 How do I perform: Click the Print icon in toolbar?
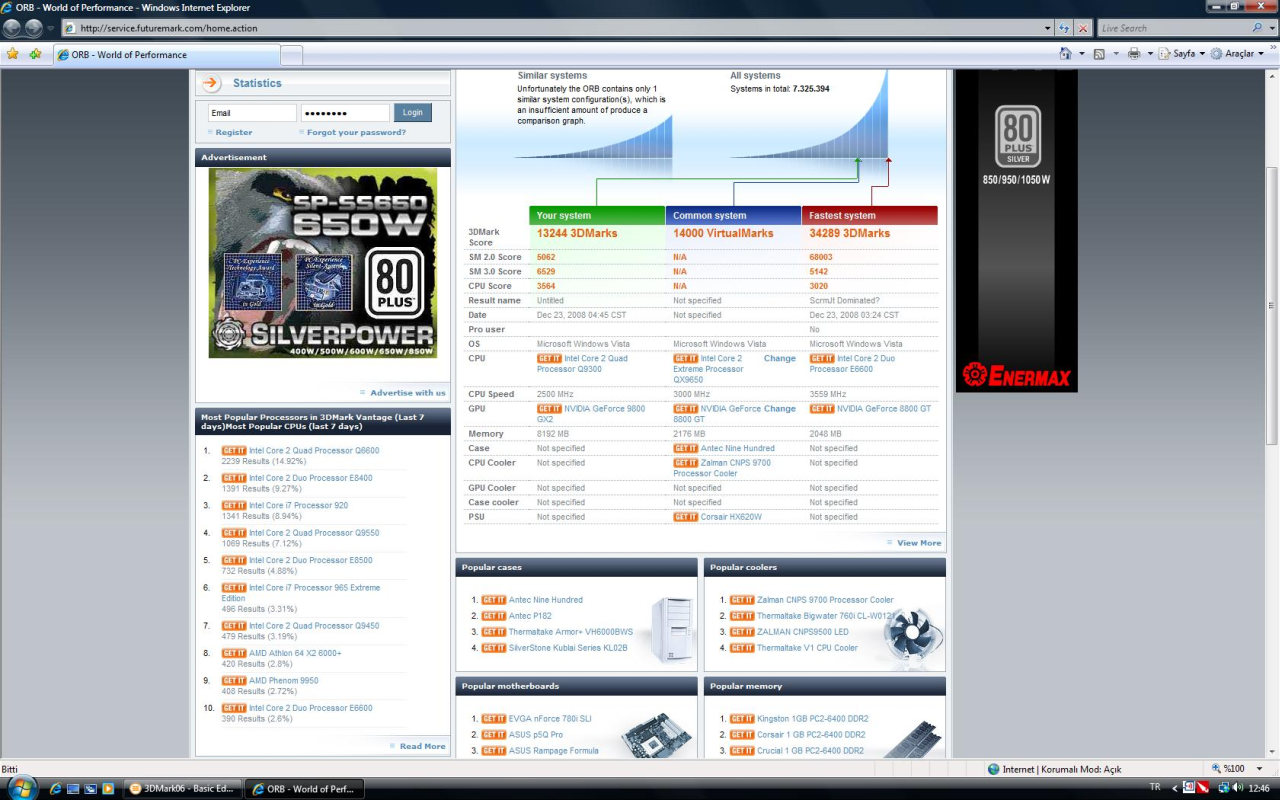tap(1134, 54)
